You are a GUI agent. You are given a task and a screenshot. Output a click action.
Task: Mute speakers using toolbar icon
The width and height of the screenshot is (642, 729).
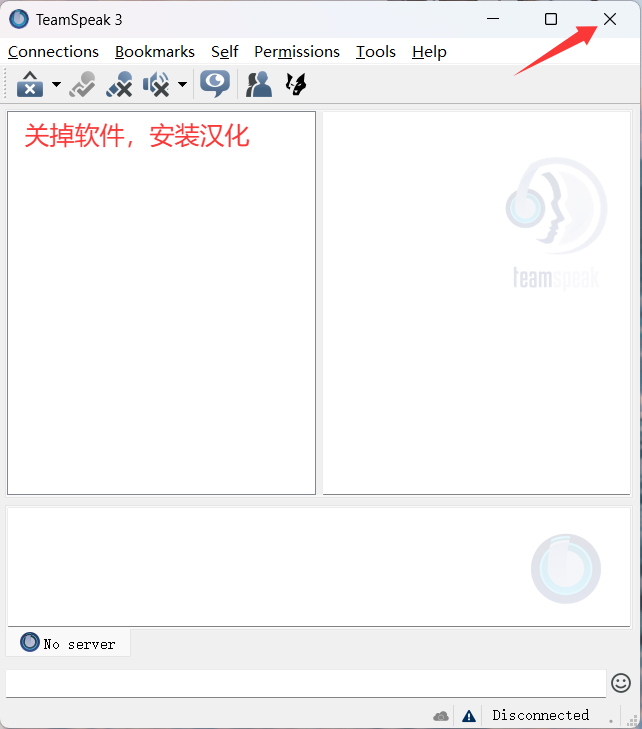156,85
